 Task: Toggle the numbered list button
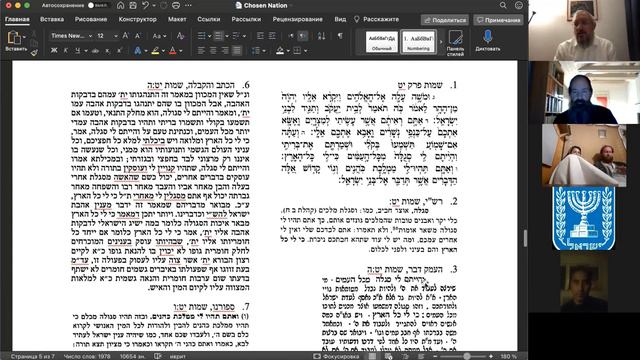(x=219, y=36)
